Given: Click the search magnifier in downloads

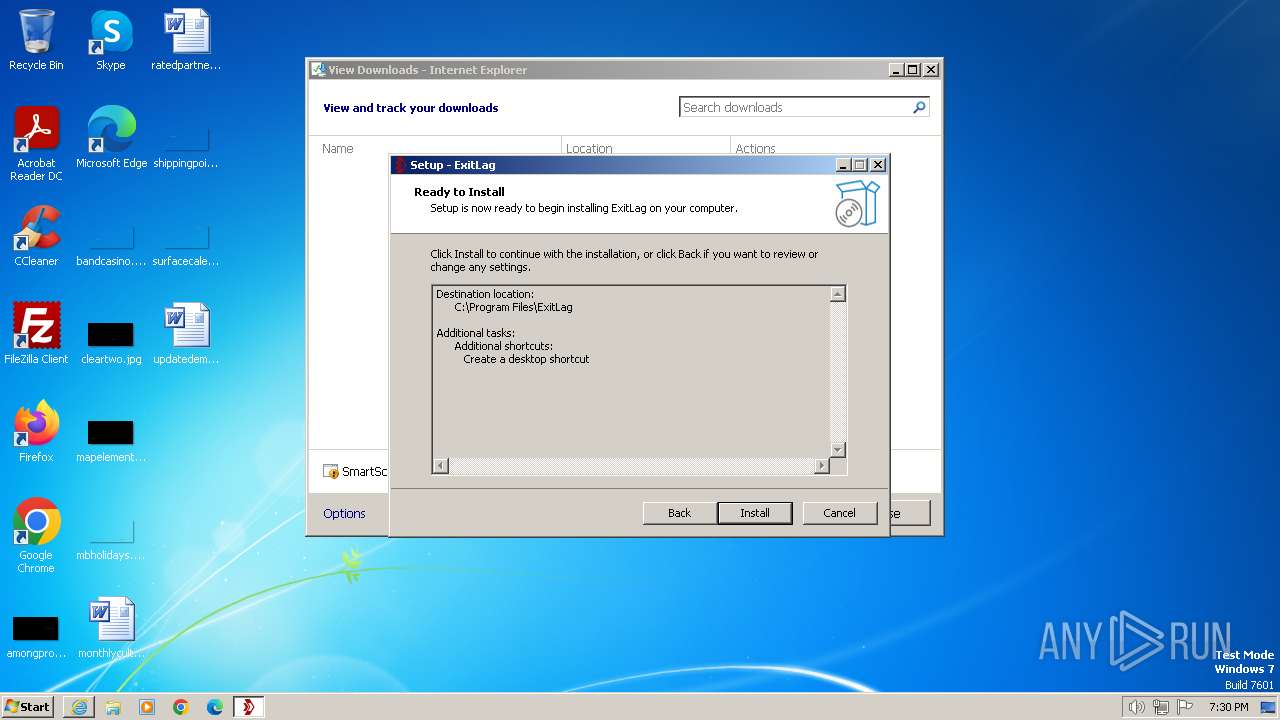Looking at the screenshot, I should [919, 107].
